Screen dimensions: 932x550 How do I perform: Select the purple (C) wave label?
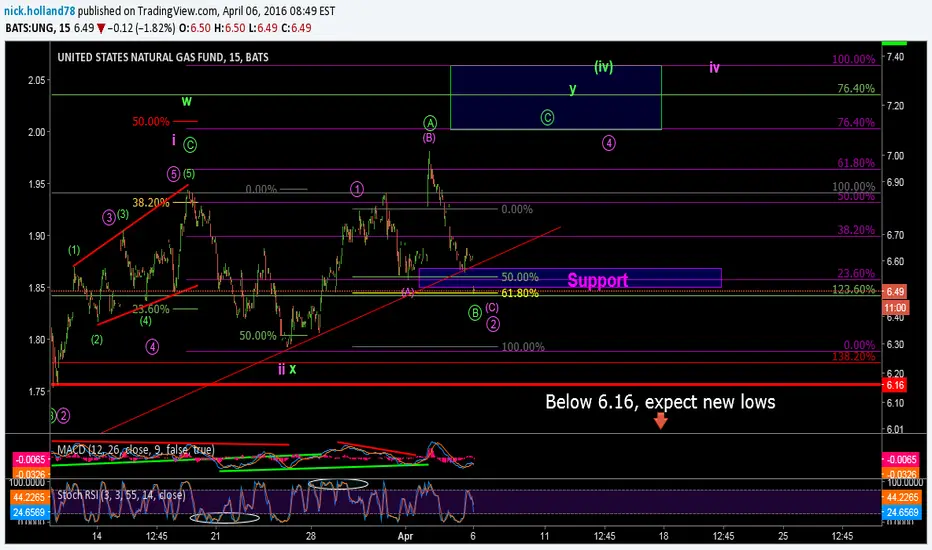click(492, 308)
